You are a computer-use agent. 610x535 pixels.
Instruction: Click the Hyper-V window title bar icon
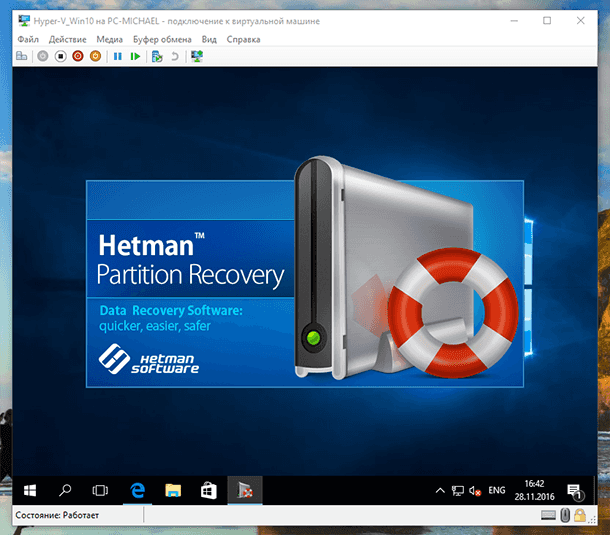pyautogui.click(x=24, y=21)
